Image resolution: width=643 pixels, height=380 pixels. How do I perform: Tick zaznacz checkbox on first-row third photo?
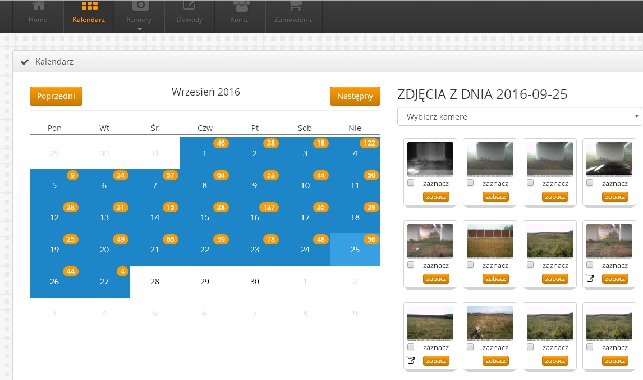tap(530, 183)
